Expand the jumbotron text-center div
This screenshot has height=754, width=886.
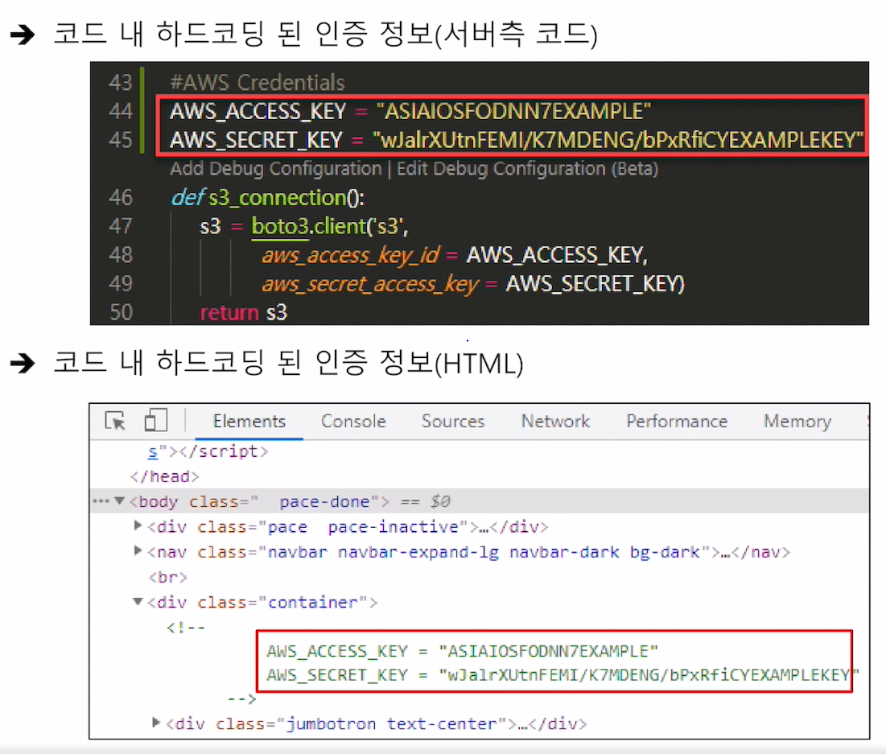click(156, 723)
